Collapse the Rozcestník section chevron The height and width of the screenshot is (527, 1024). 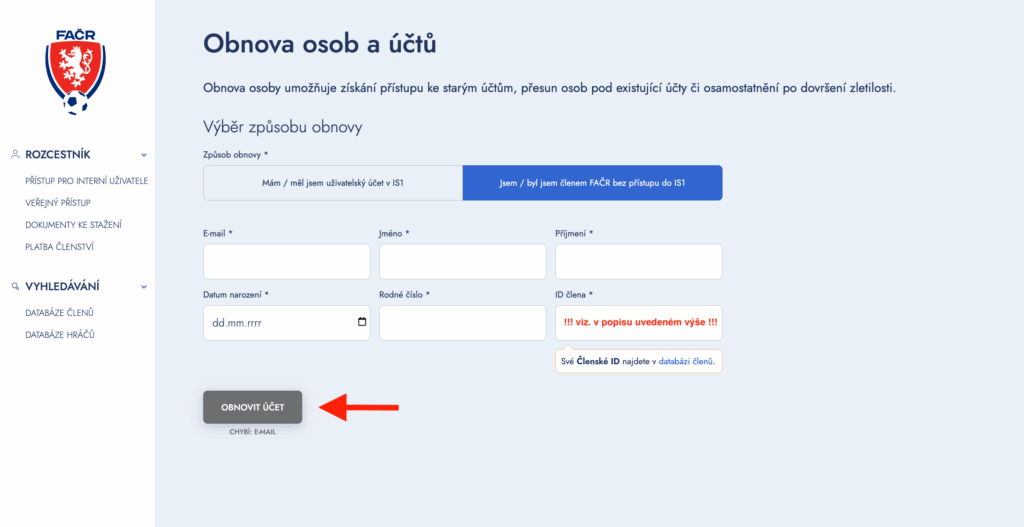(x=144, y=155)
